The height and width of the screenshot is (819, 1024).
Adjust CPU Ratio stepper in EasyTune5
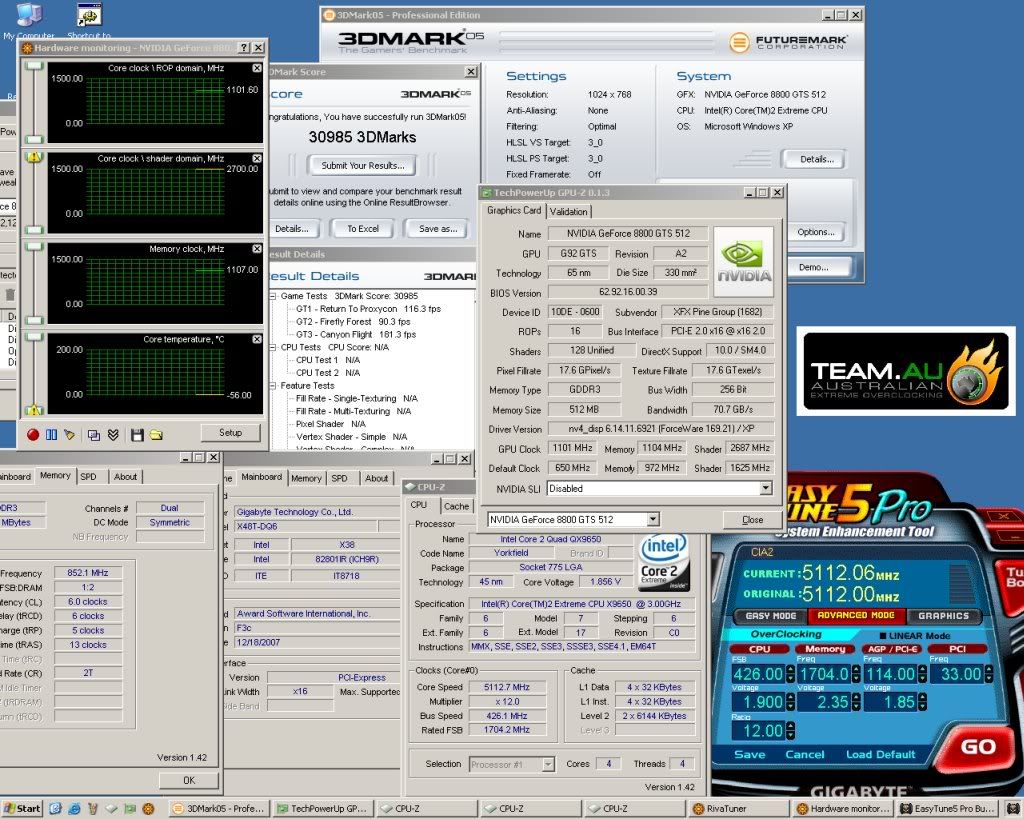[790, 730]
